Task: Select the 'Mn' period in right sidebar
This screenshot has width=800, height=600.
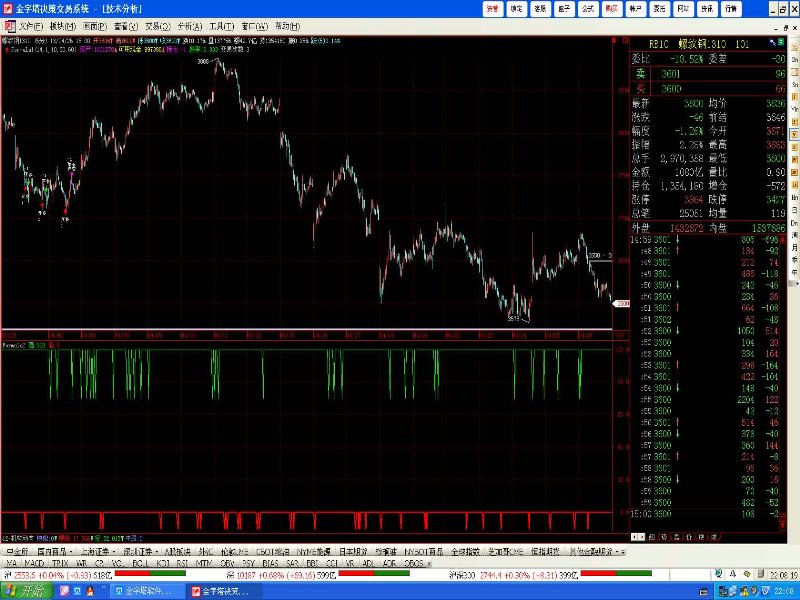Action: (x=794, y=198)
